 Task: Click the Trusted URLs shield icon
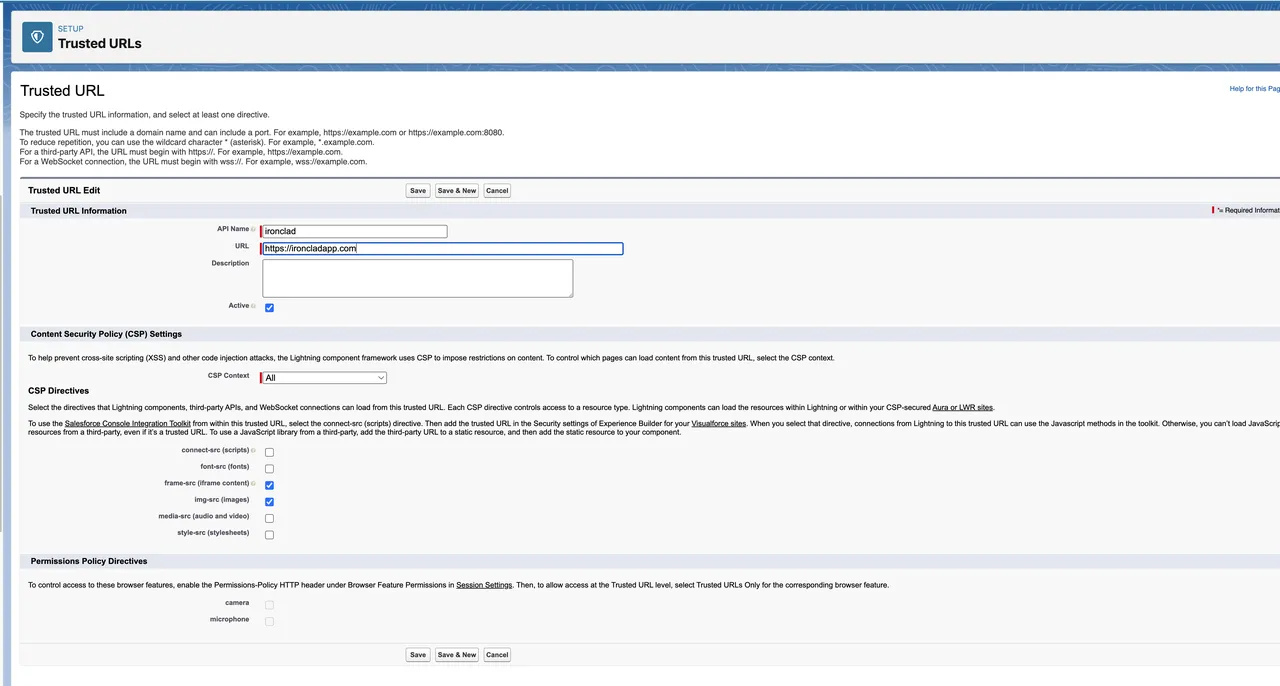(x=37, y=37)
